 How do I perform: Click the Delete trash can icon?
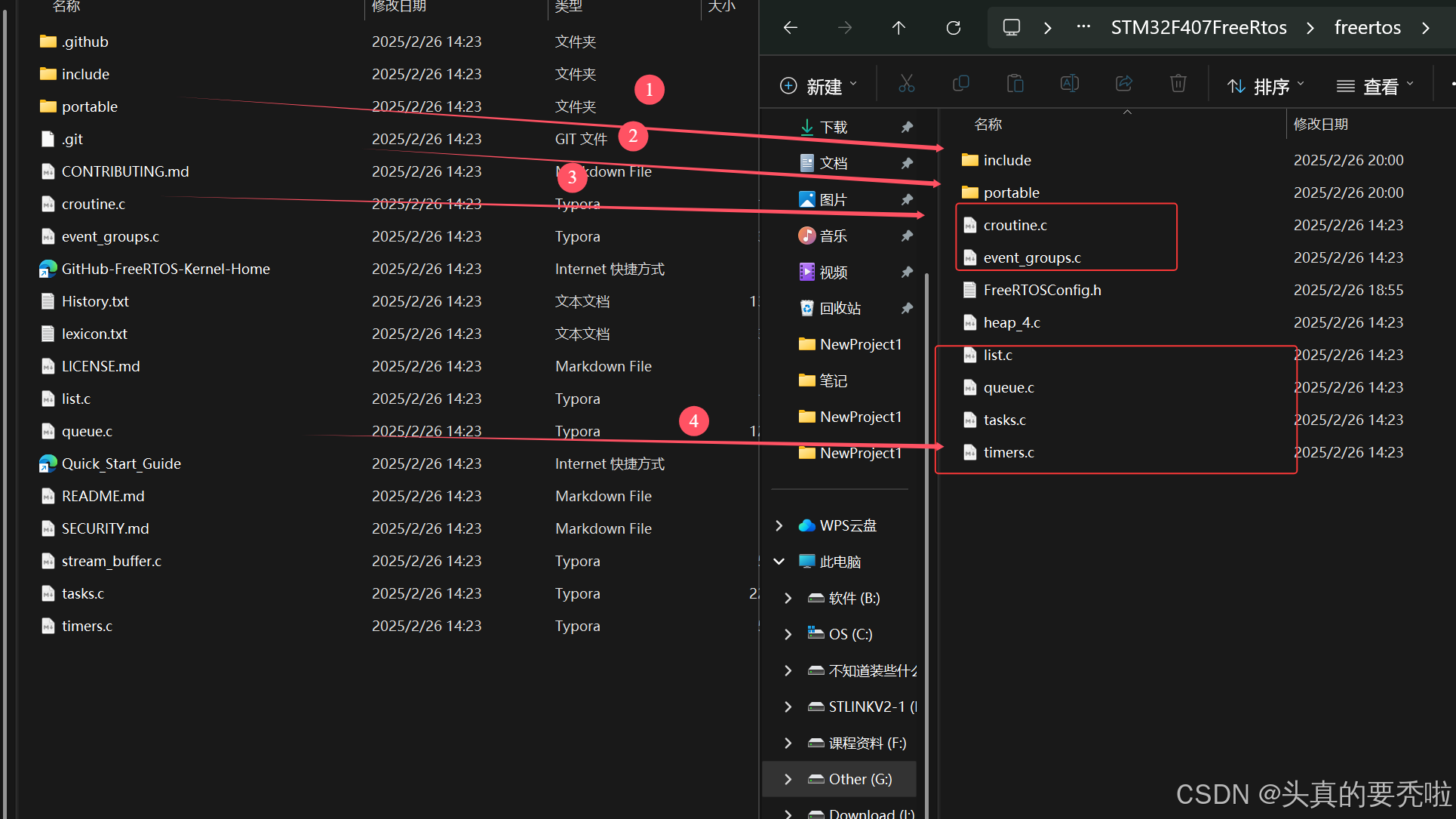pyautogui.click(x=1178, y=84)
